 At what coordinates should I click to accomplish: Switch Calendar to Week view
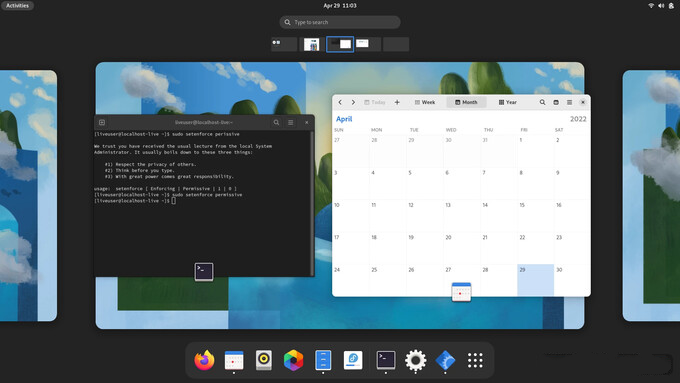click(x=425, y=102)
